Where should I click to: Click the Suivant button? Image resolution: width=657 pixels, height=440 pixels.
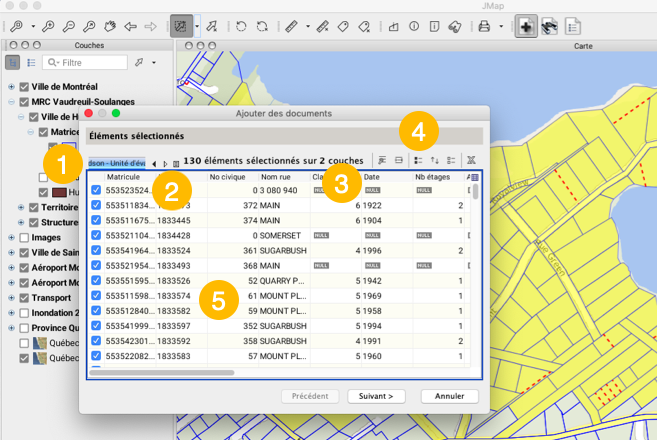(377, 396)
